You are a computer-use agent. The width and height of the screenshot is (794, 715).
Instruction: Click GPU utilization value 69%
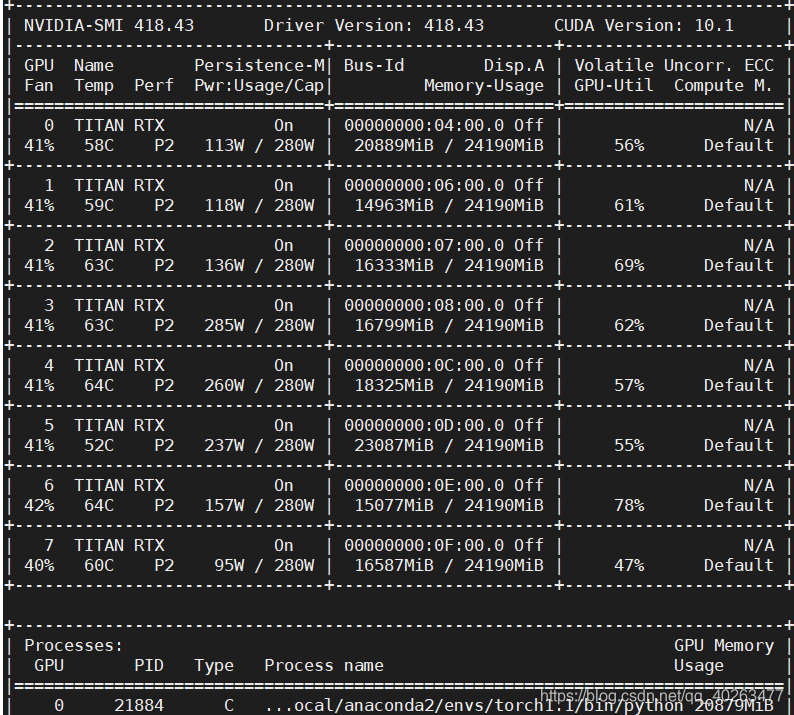(629, 265)
